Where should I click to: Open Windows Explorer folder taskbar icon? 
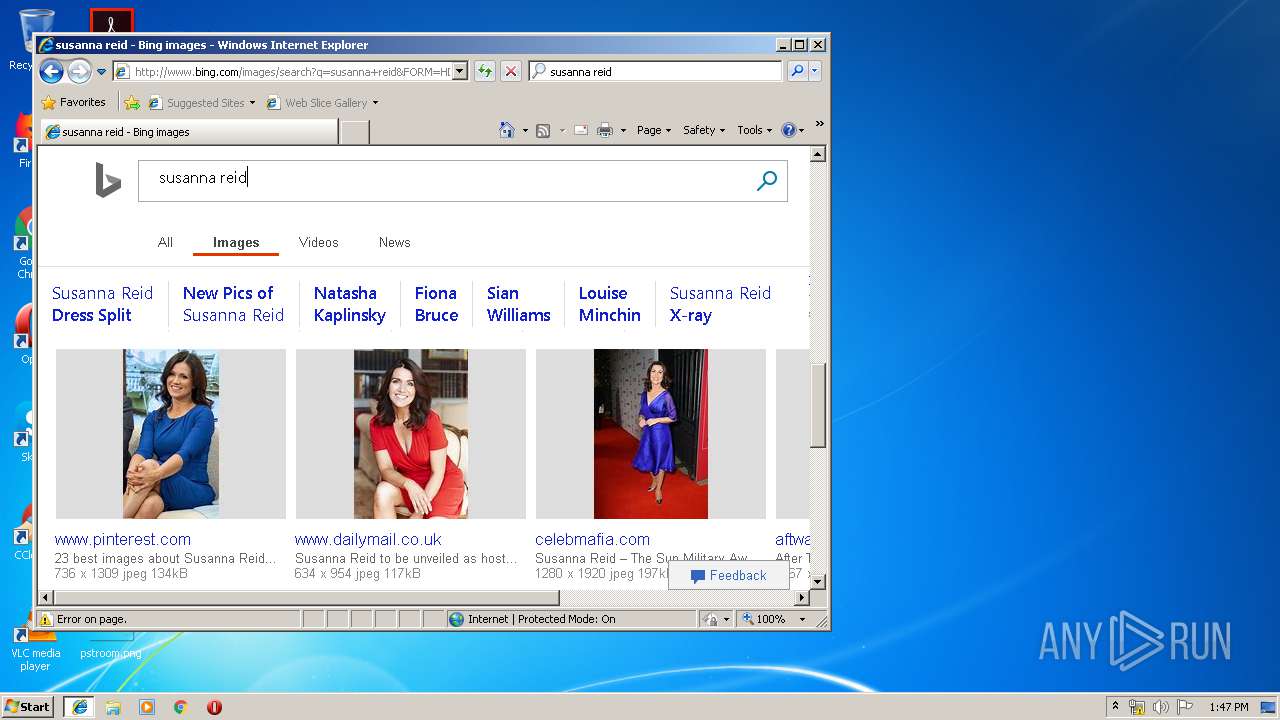[113, 707]
